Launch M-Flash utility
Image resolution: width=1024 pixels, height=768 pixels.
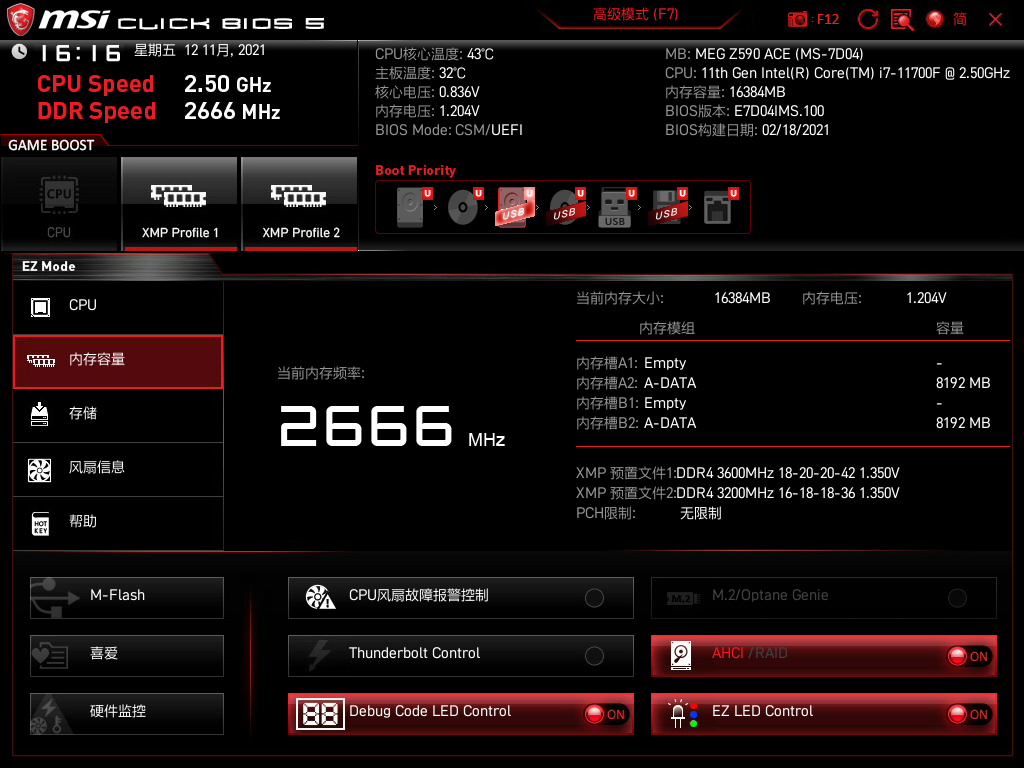(x=127, y=597)
